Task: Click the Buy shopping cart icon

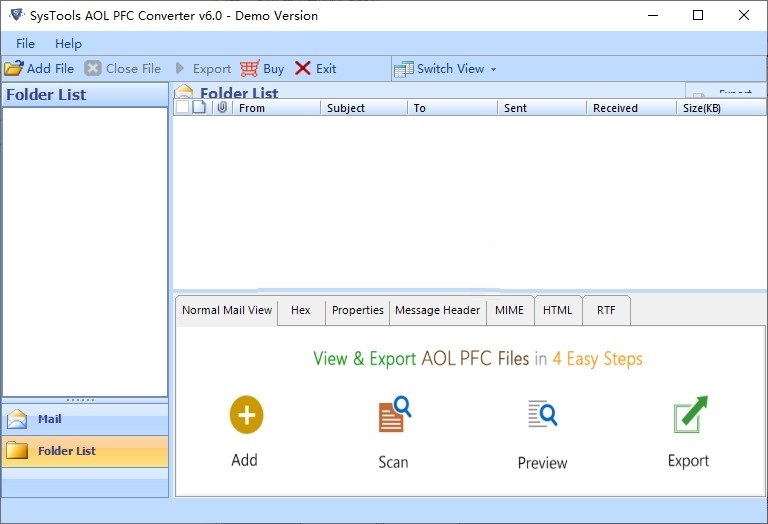Action: click(250, 69)
